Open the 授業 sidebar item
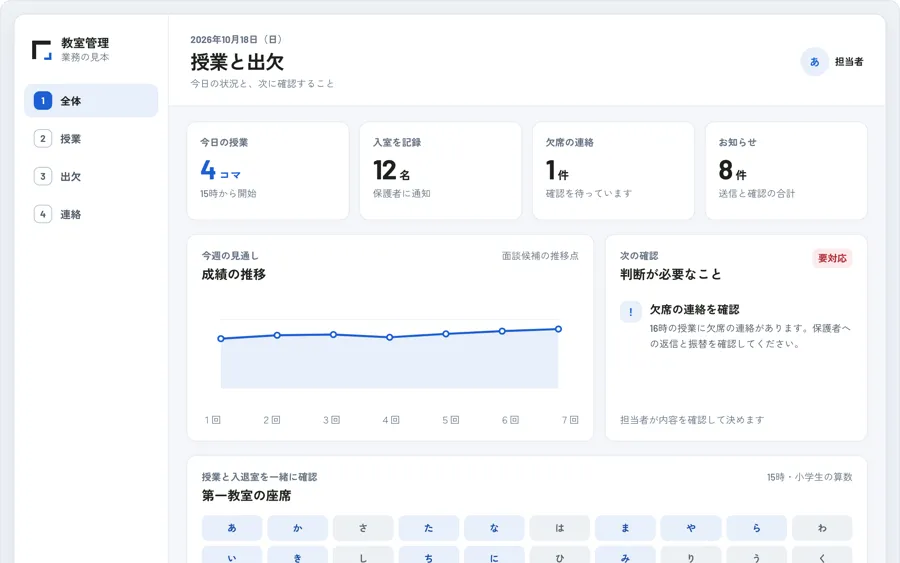This screenshot has width=900, height=563. (x=91, y=139)
